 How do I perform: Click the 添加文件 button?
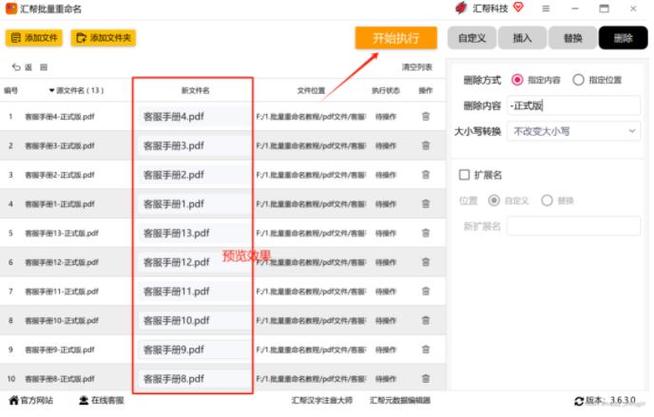(34, 38)
